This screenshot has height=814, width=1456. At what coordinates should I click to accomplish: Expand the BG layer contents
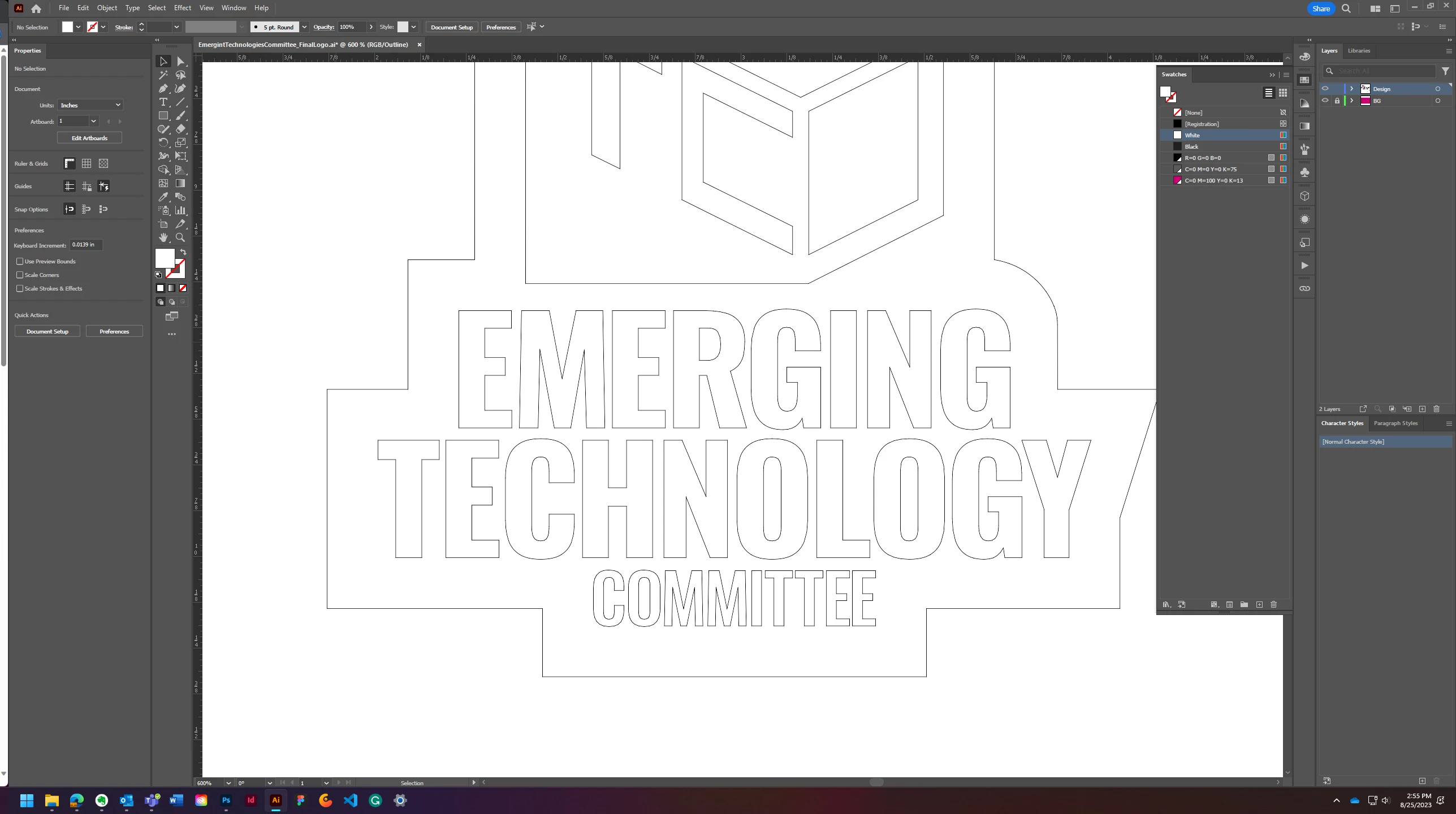pyautogui.click(x=1352, y=101)
